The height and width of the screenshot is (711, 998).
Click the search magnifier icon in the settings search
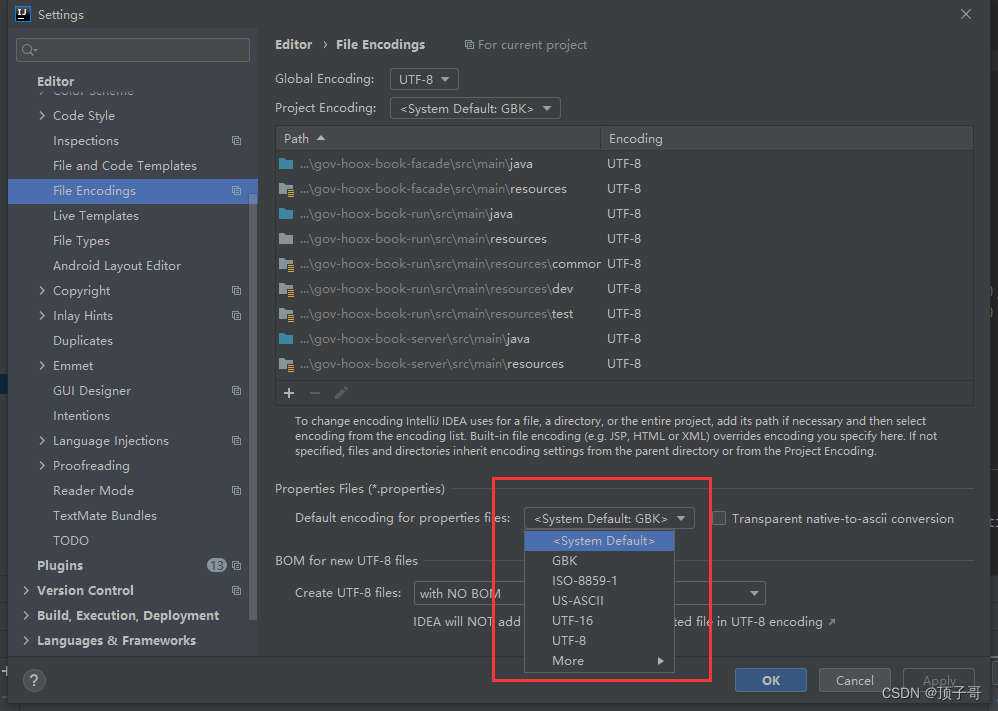click(29, 50)
